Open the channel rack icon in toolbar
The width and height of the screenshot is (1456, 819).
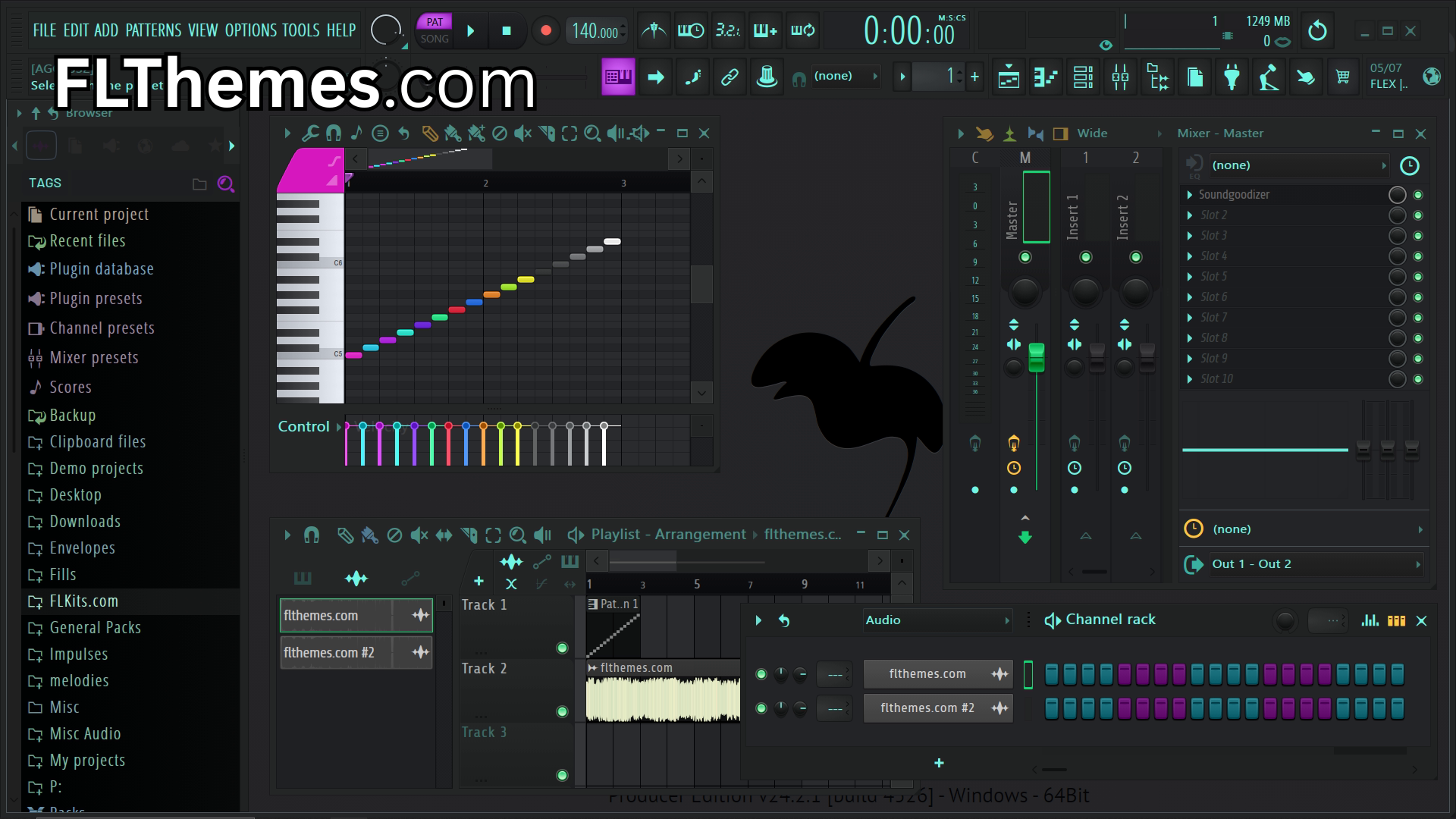(x=1083, y=77)
